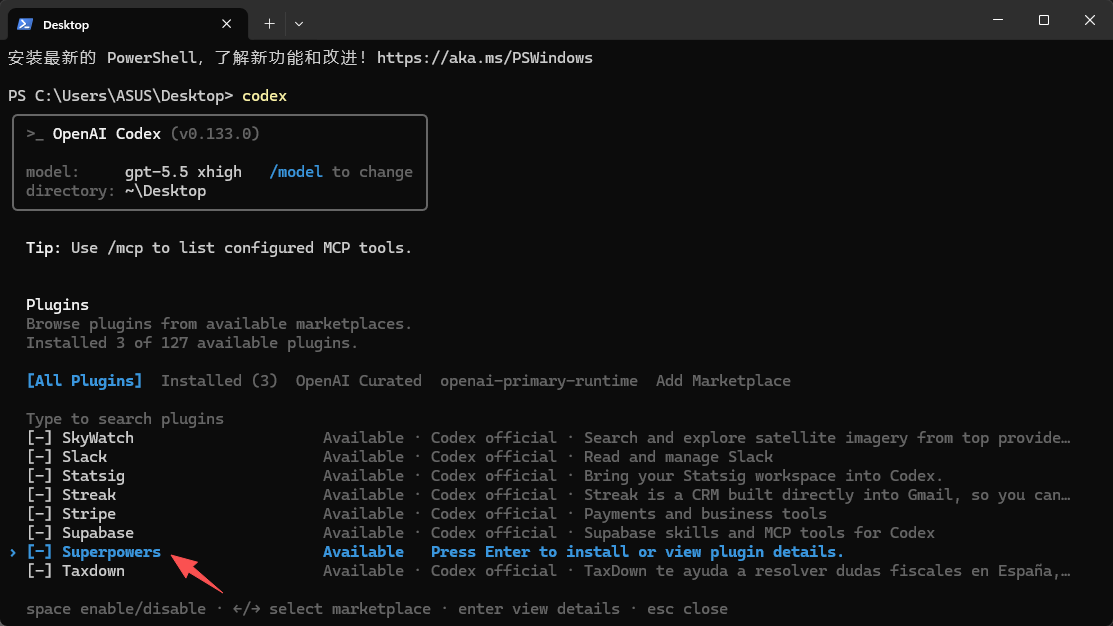Toggle the Stripe plugin checkbox

pos(40,514)
